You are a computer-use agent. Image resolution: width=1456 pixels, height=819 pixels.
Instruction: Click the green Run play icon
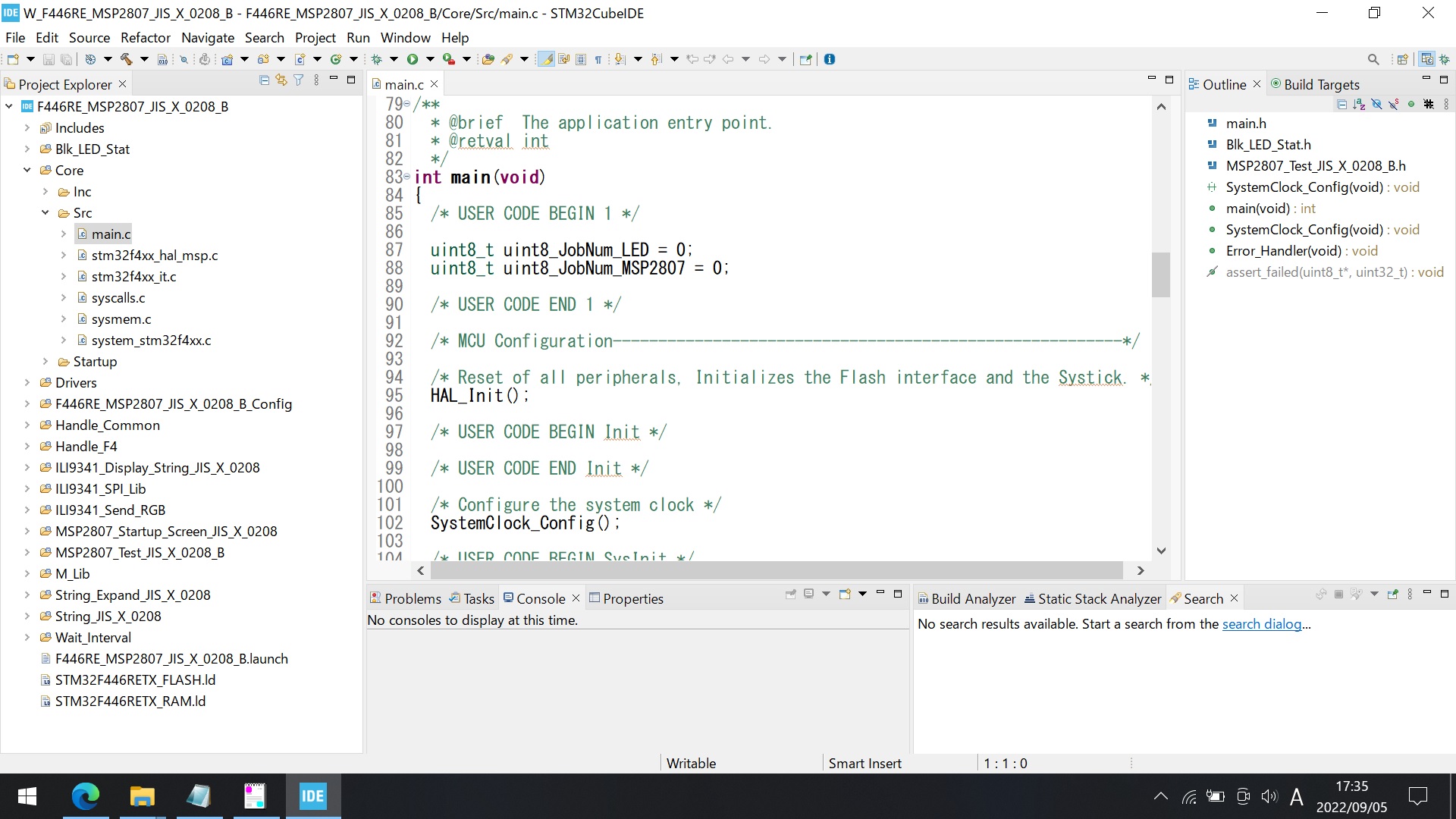[x=413, y=59]
